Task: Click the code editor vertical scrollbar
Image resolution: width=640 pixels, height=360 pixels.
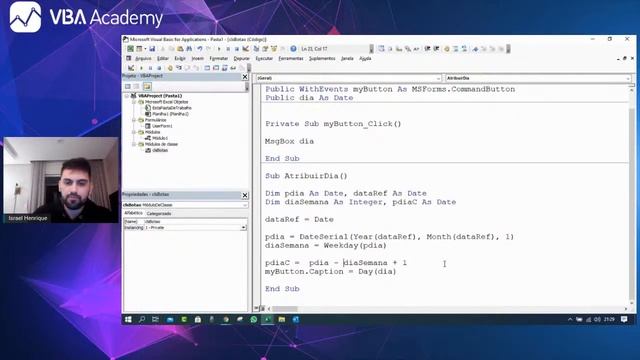Action: (x=631, y=196)
